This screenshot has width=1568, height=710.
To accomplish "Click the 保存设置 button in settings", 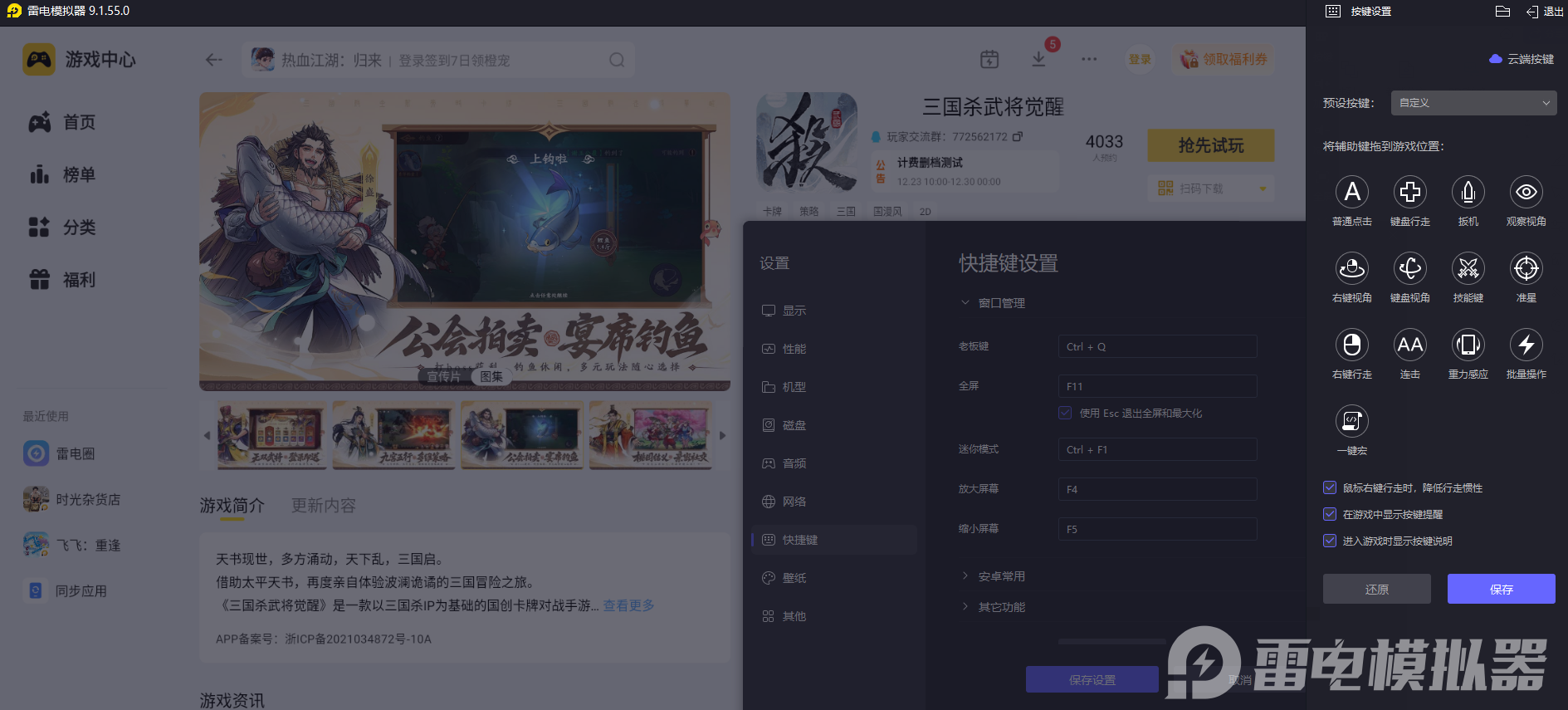I will tap(1092, 679).
